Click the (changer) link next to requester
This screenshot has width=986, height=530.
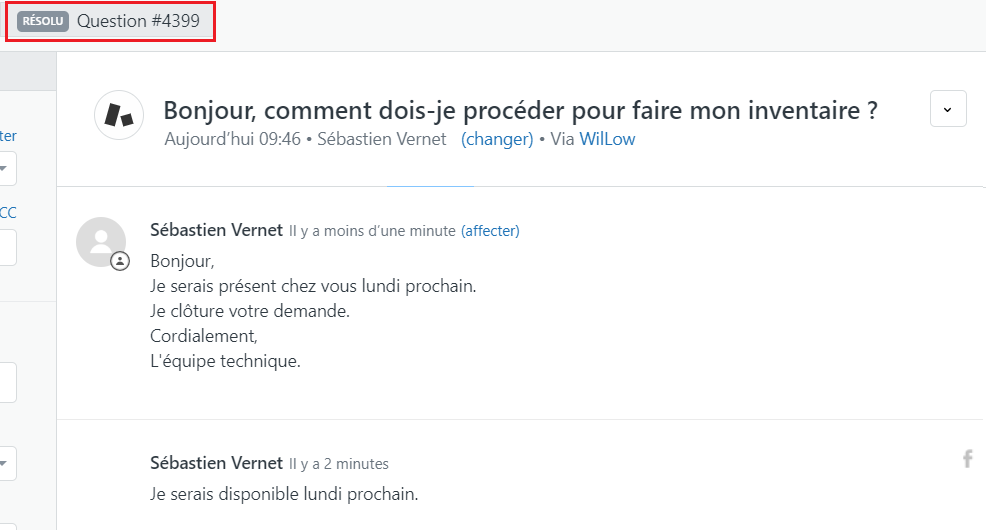tap(497, 139)
